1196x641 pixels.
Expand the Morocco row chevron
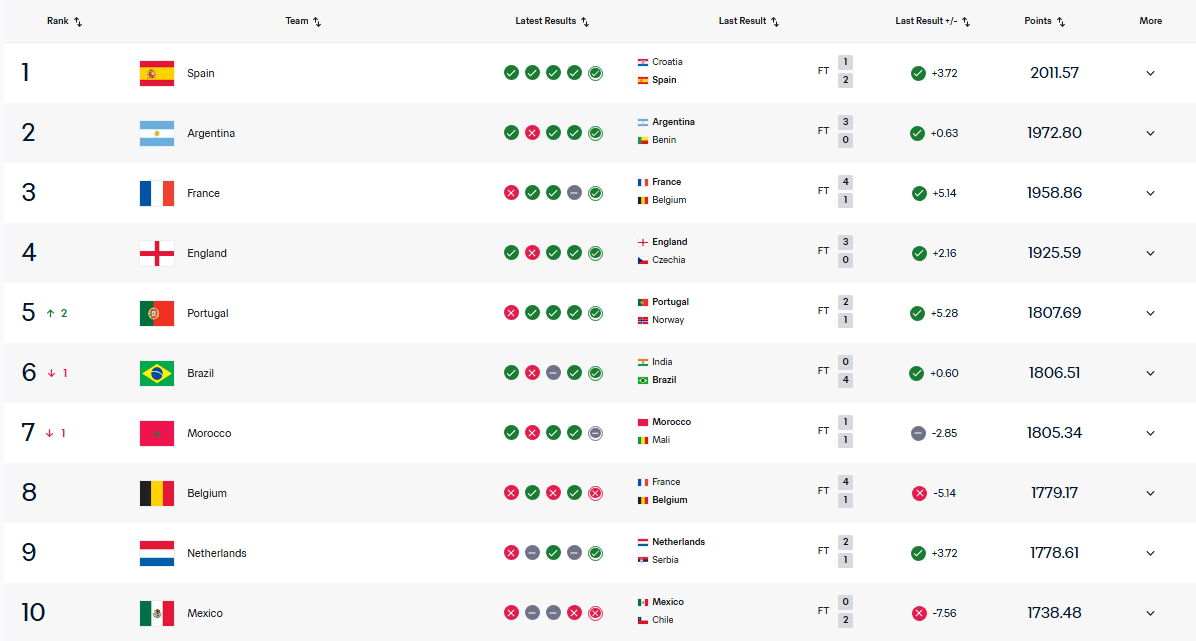pyautogui.click(x=1150, y=433)
